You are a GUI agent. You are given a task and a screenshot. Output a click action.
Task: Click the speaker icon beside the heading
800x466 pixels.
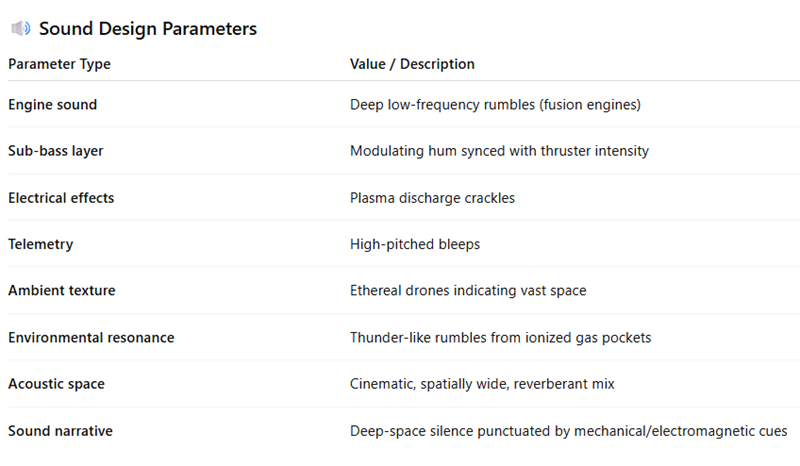20,29
